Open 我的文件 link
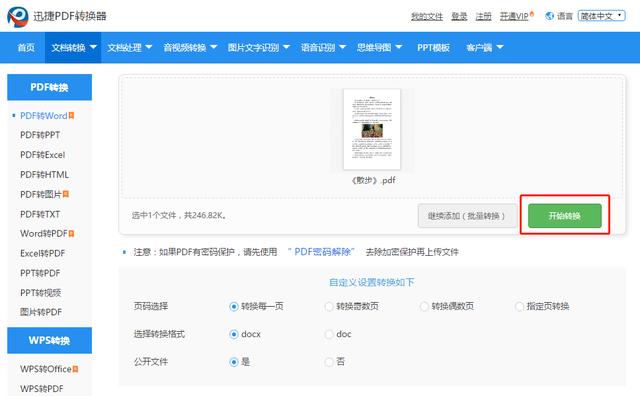 click(x=427, y=16)
